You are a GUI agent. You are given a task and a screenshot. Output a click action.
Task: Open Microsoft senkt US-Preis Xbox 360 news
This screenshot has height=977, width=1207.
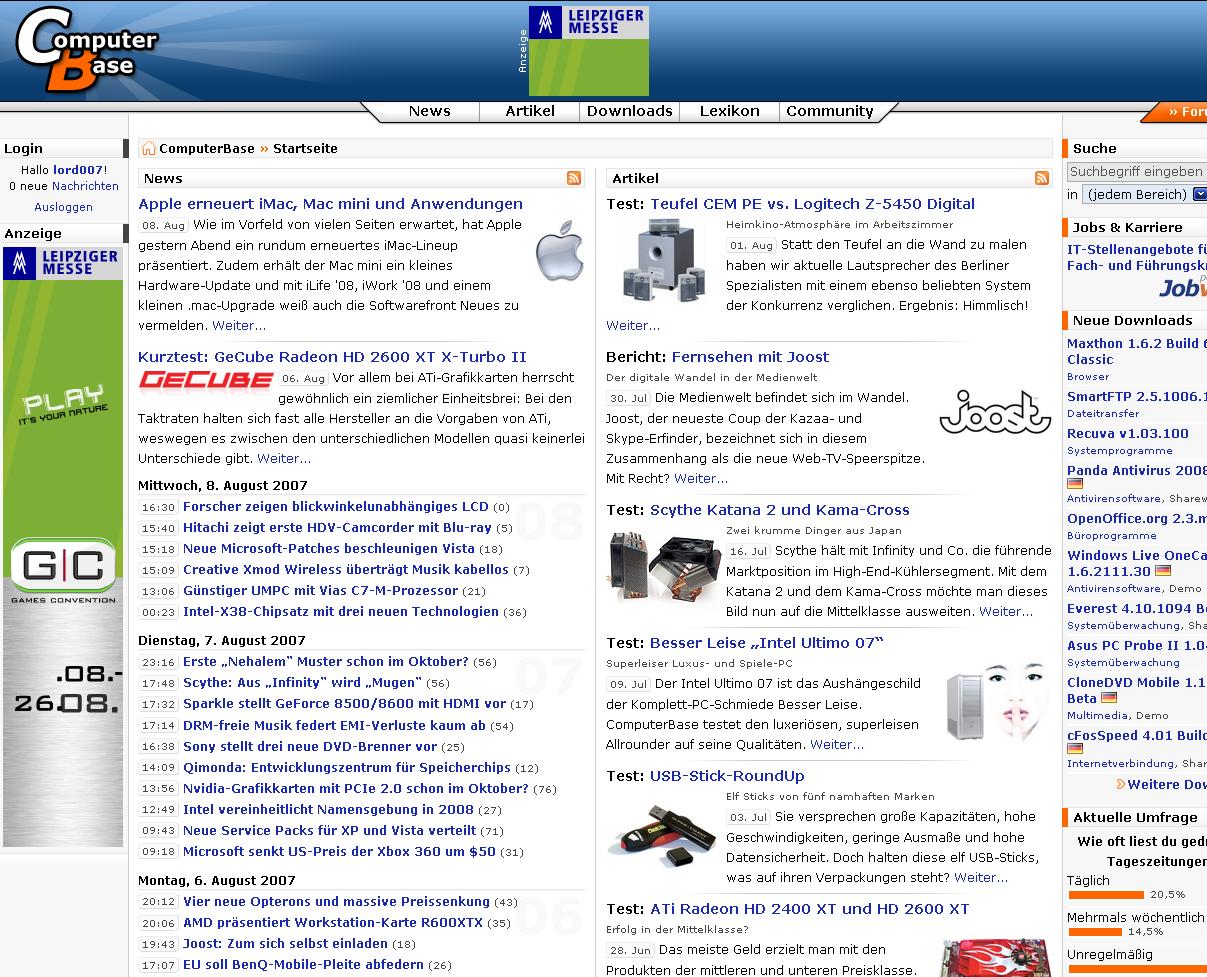[x=339, y=851]
